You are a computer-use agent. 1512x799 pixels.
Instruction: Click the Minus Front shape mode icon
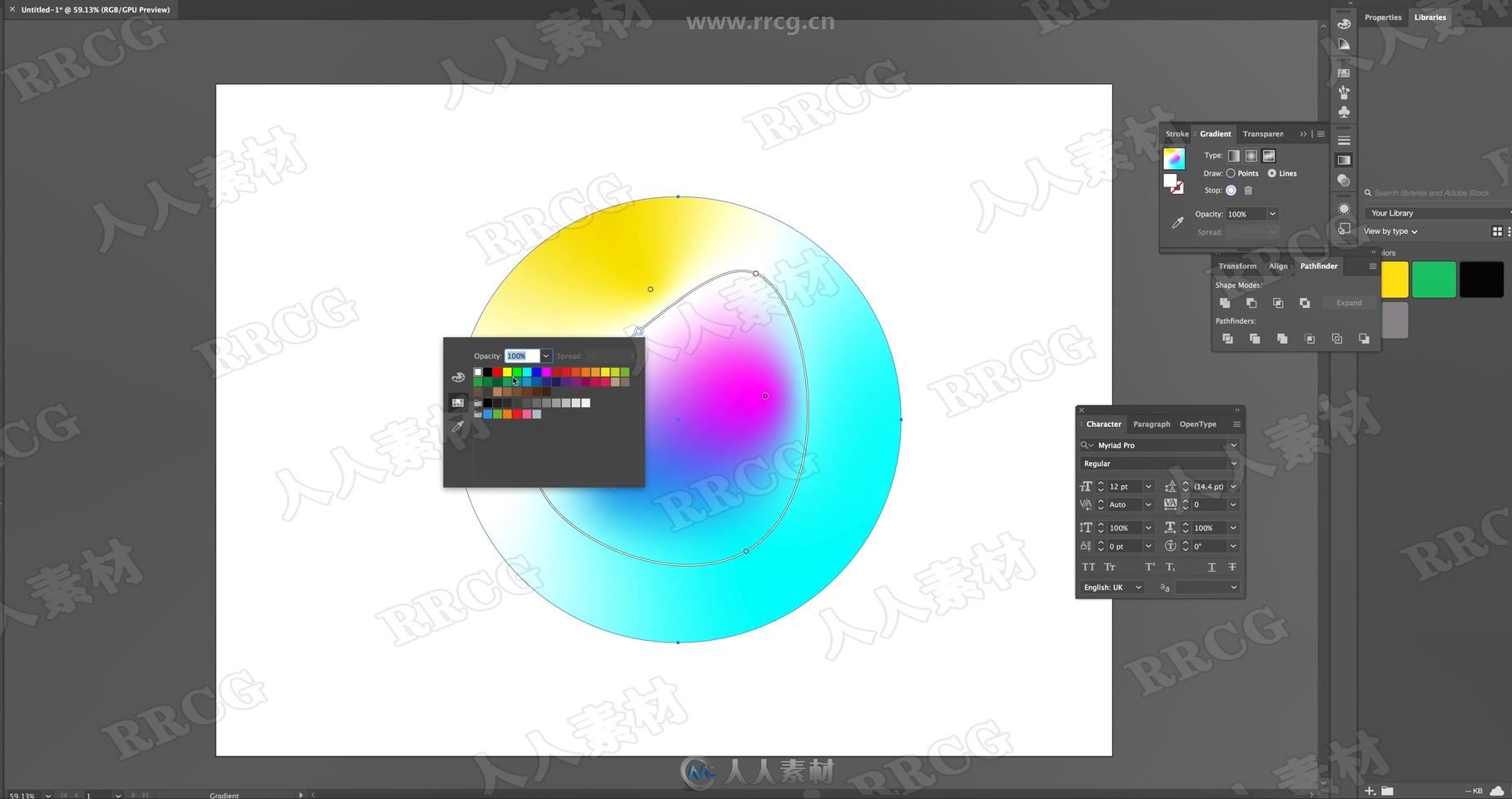pos(1251,303)
